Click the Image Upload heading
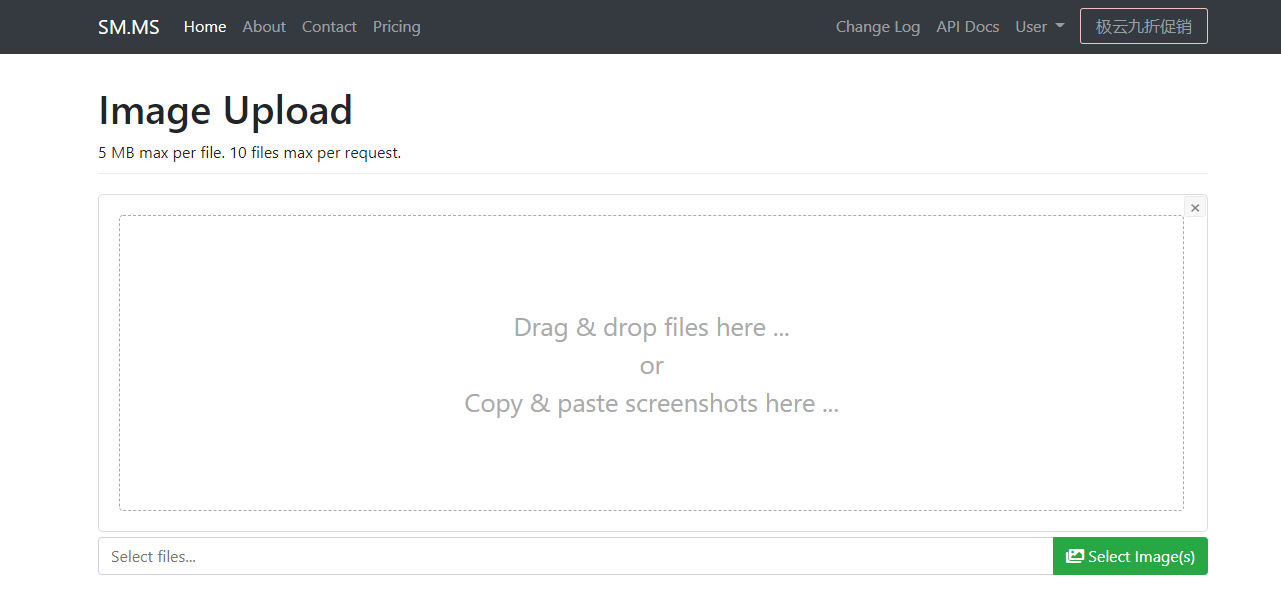The image size is (1281, 589). (x=226, y=110)
